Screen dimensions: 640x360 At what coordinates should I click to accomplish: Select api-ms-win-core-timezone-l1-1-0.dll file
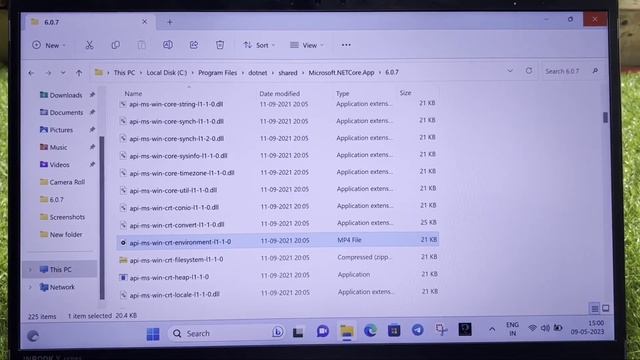pos(278,173)
